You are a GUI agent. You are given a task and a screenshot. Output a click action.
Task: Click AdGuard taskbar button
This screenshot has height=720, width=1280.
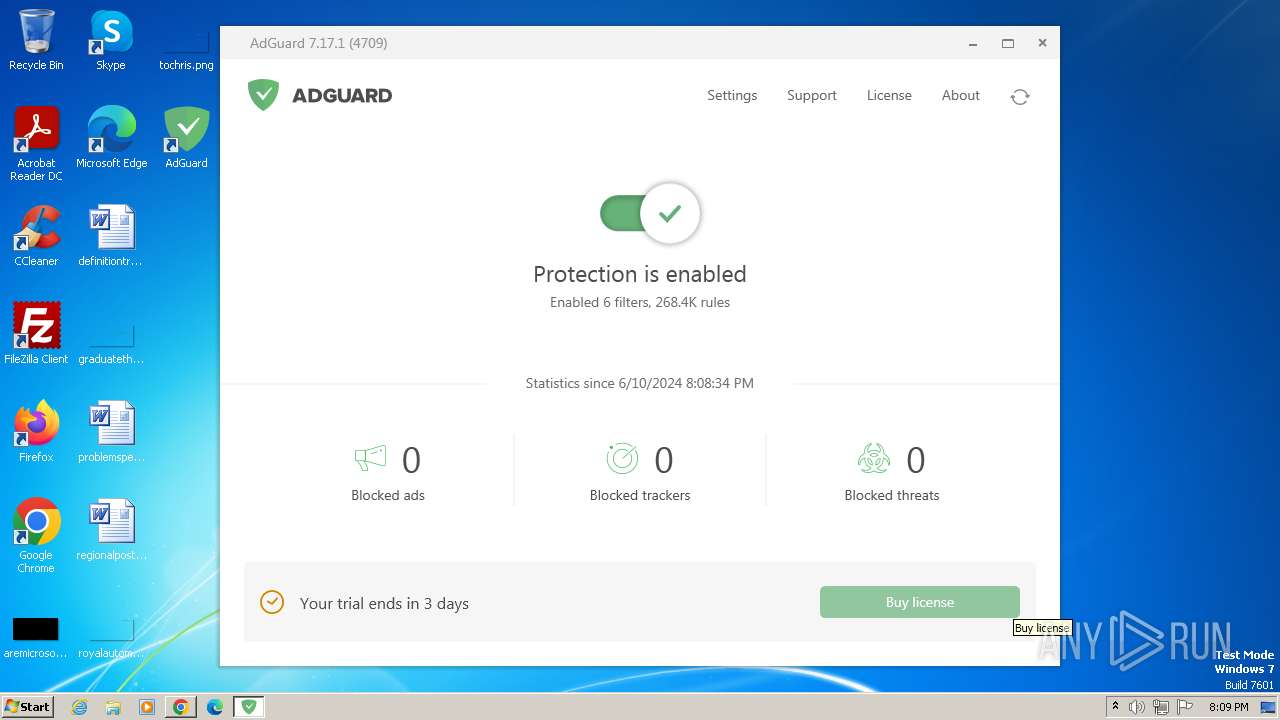pos(249,707)
